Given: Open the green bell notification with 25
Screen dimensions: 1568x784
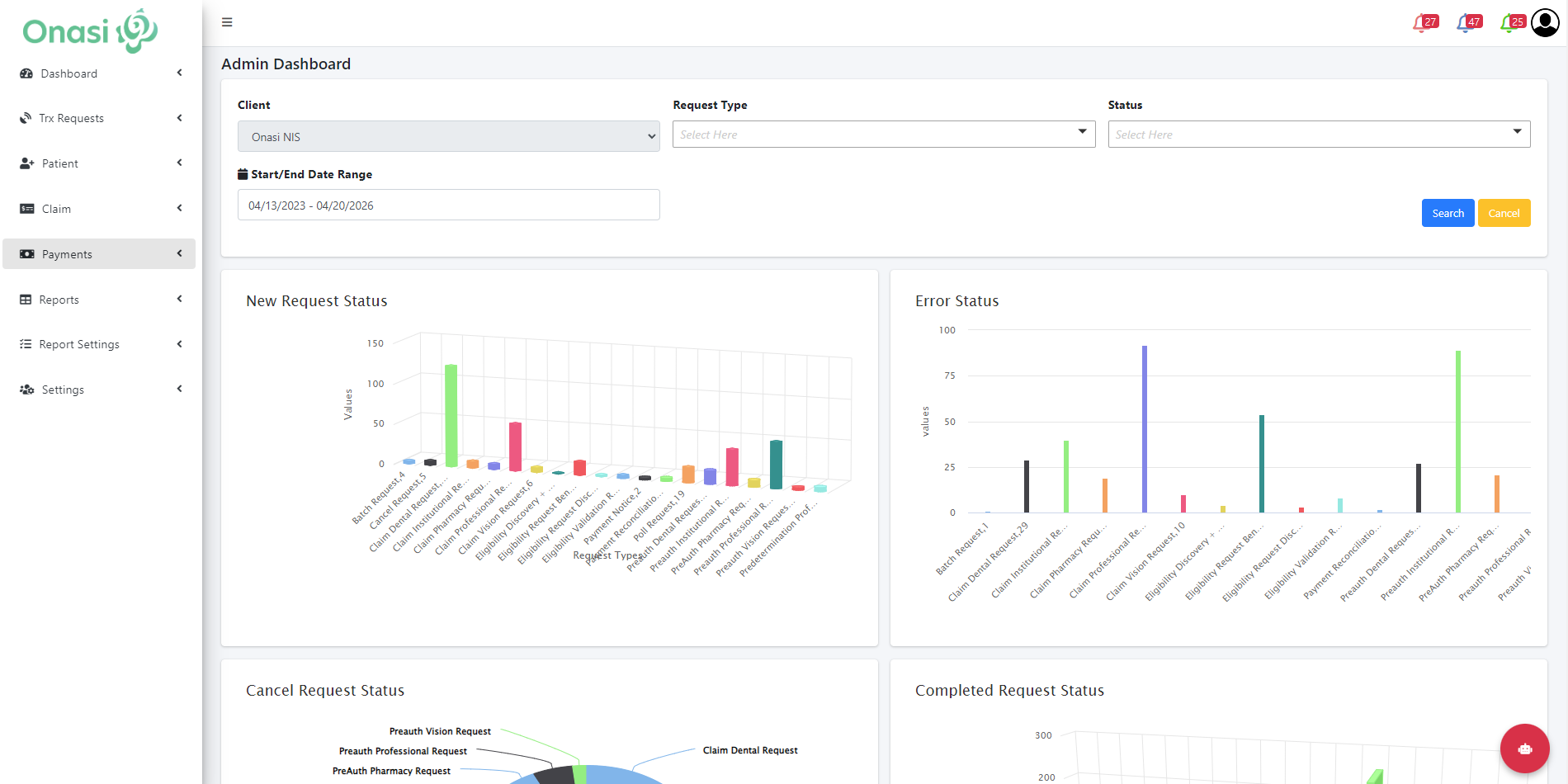Looking at the screenshot, I should click(1511, 23).
